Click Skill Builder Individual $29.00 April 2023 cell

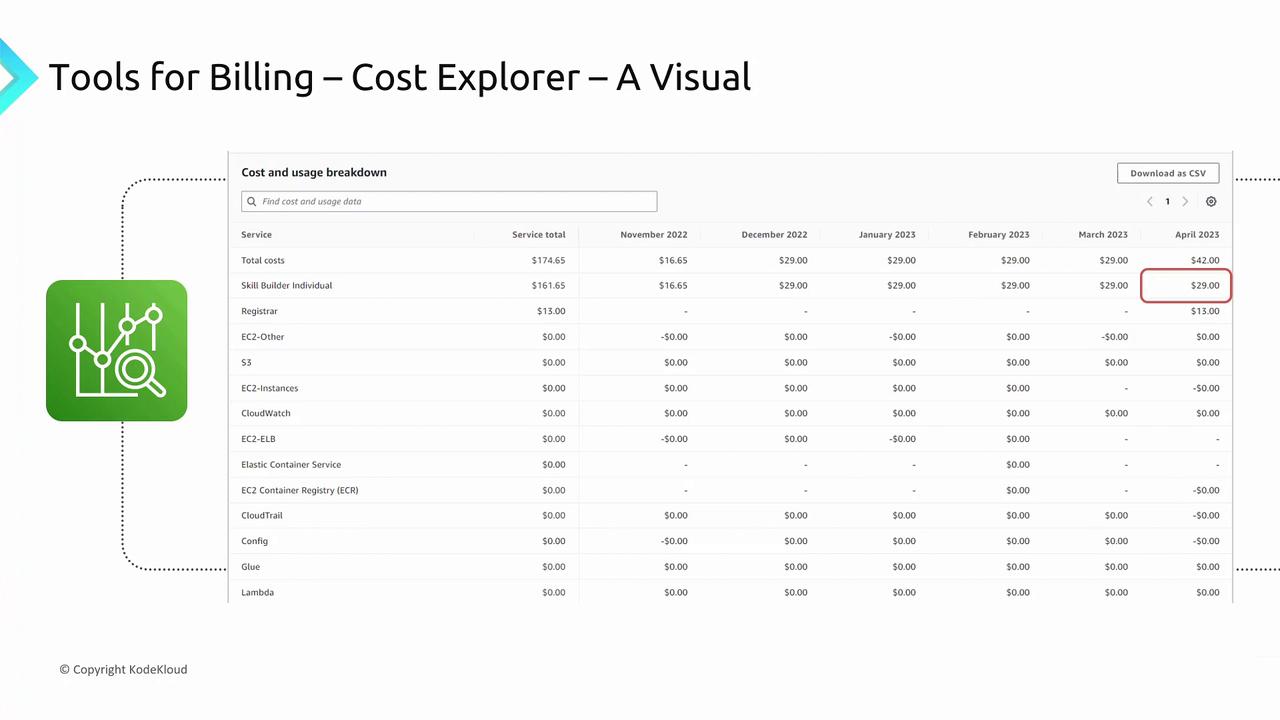[x=1205, y=285]
